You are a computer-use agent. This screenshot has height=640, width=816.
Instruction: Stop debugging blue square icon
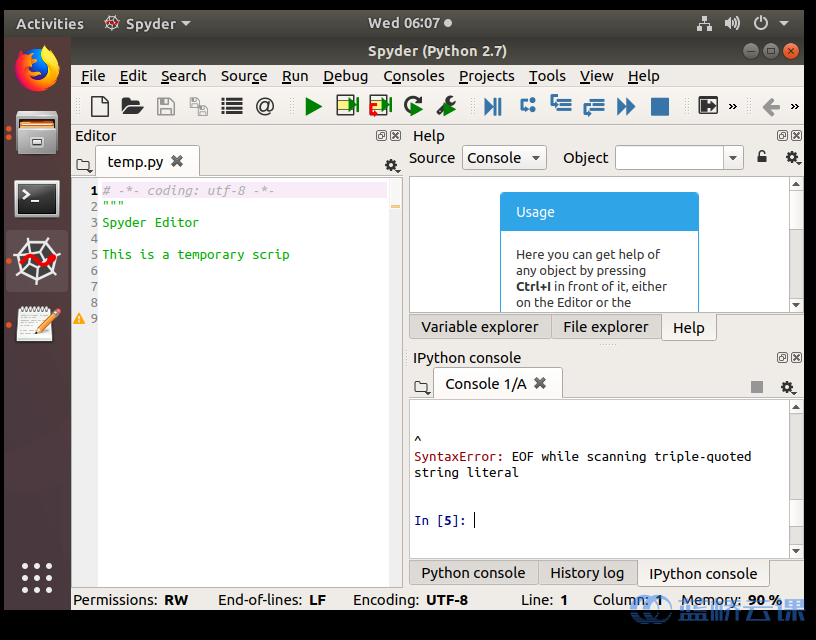pyautogui.click(x=660, y=107)
